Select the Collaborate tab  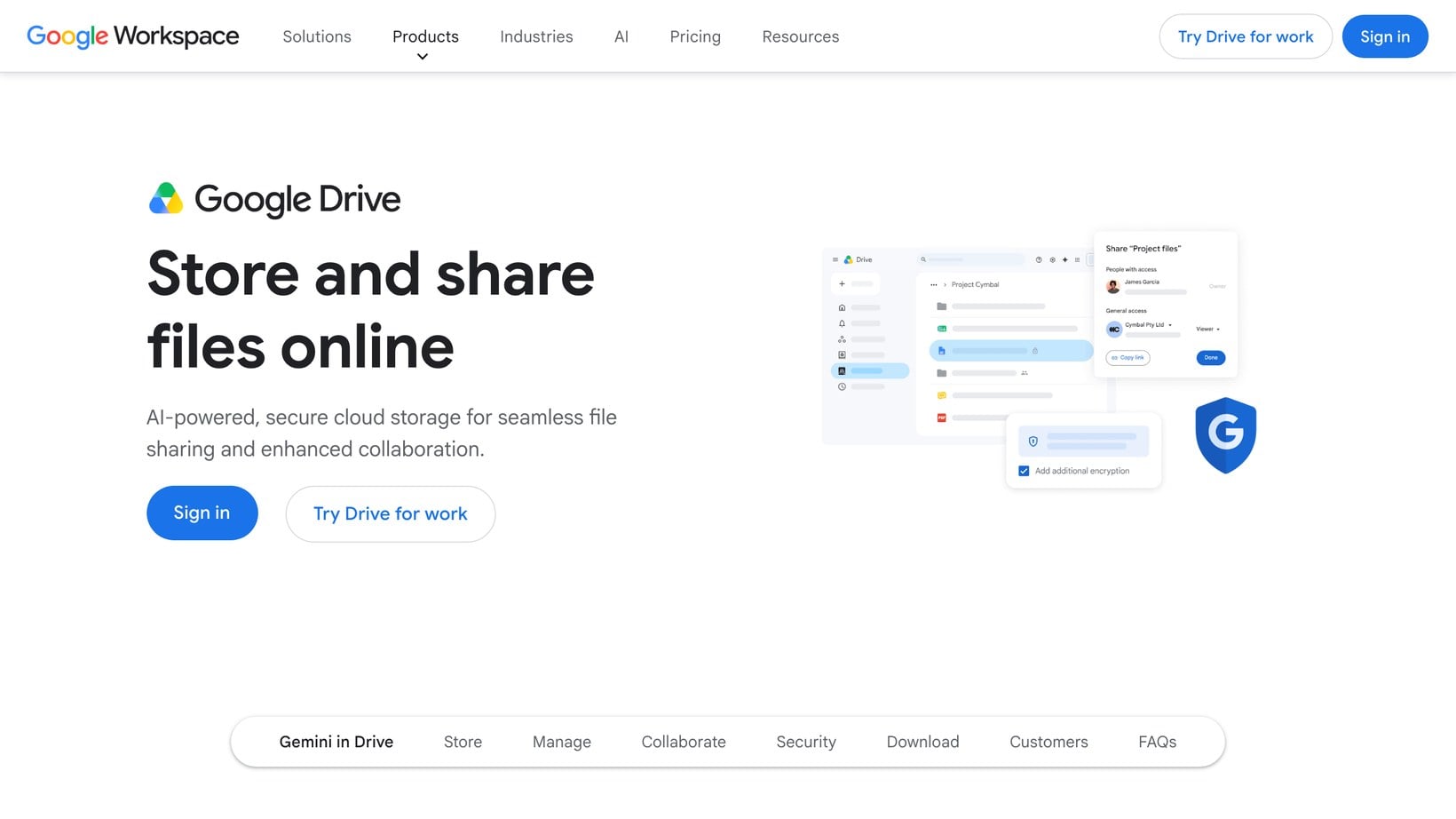click(x=684, y=742)
